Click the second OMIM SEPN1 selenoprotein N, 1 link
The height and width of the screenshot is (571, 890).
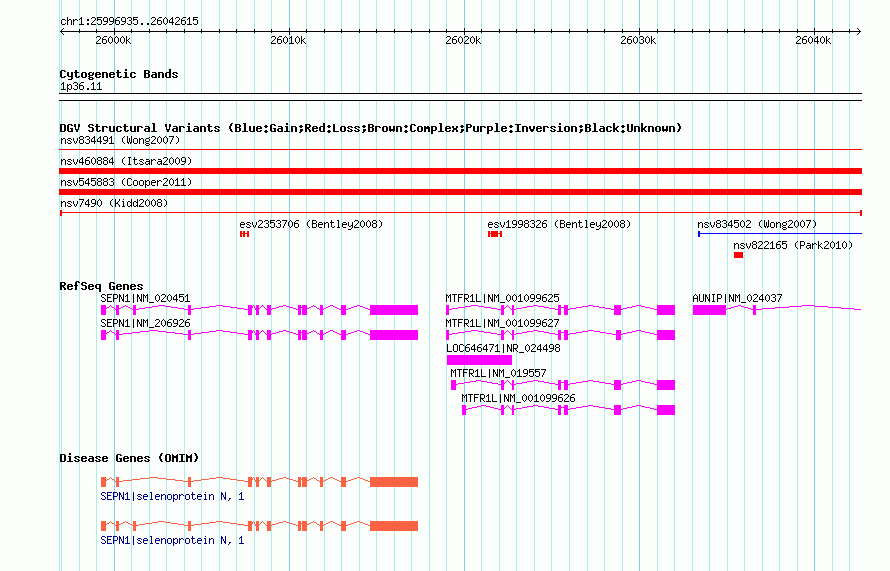(x=172, y=540)
